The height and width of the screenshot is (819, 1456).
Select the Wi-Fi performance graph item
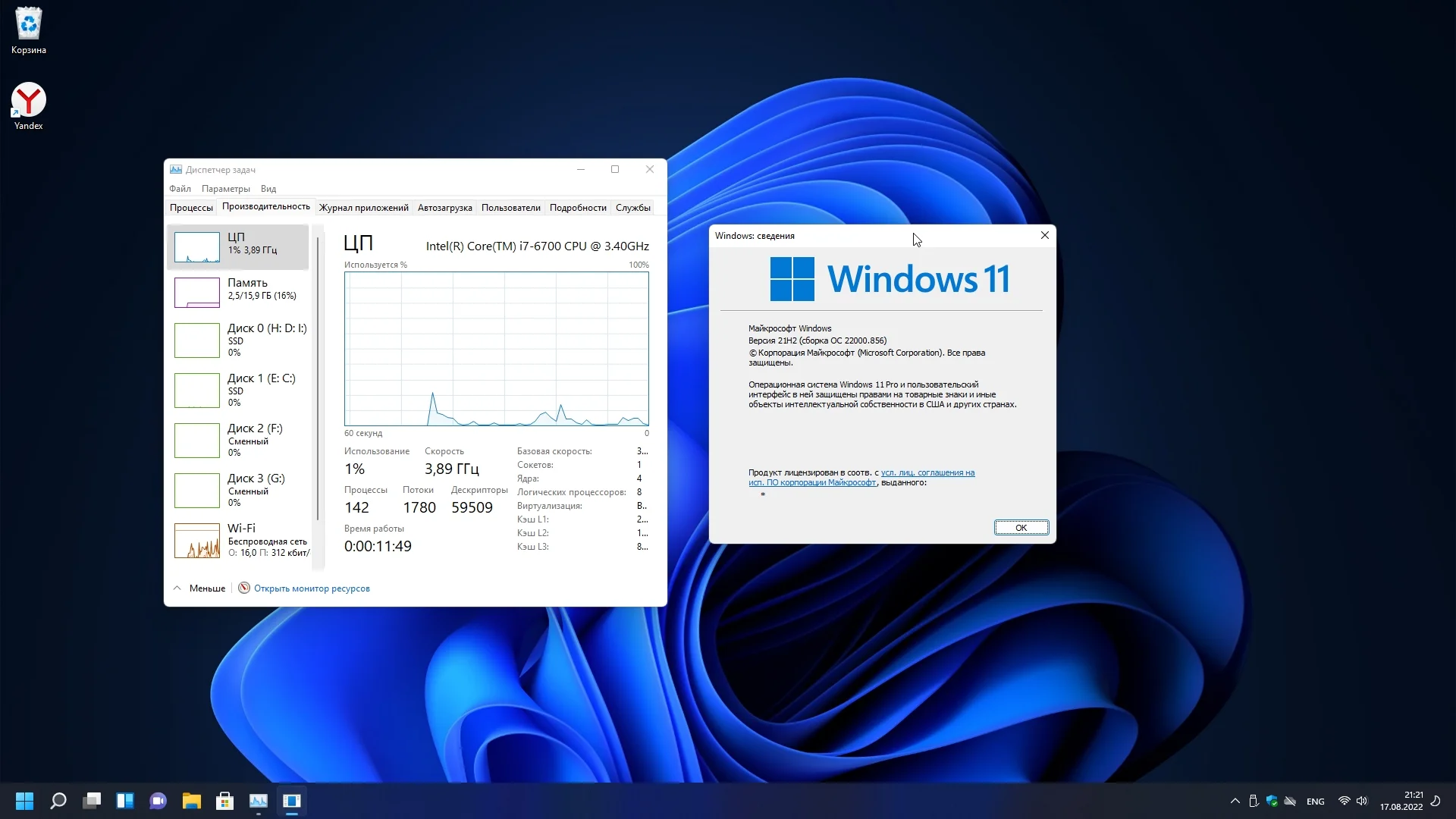[x=238, y=540]
